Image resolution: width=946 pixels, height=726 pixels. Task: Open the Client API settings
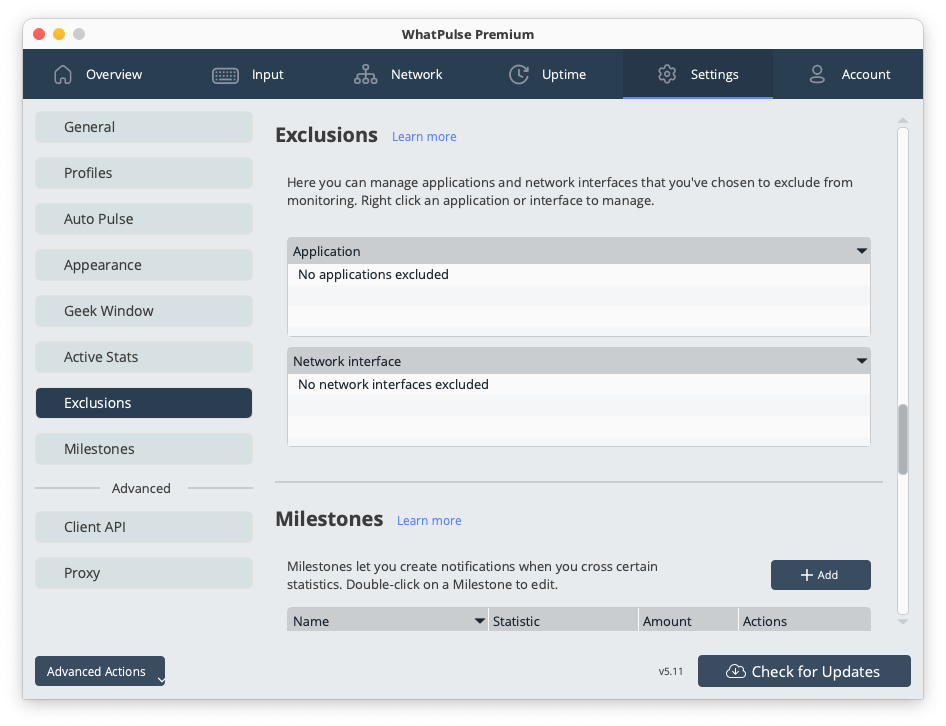[x=143, y=527]
